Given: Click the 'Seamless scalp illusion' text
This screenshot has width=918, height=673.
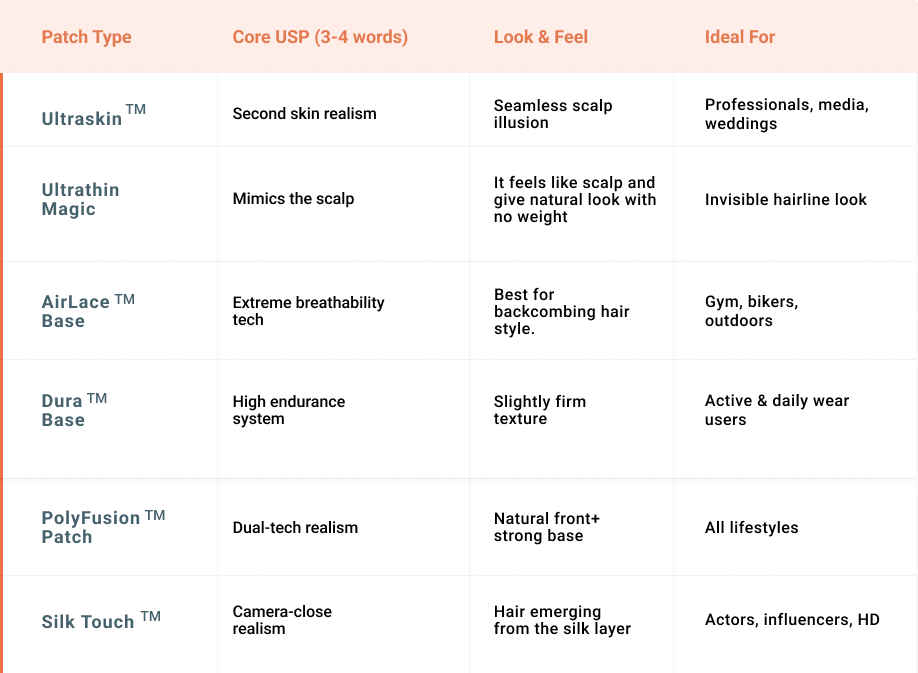Looking at the screenshot, I should coord(552,114).
